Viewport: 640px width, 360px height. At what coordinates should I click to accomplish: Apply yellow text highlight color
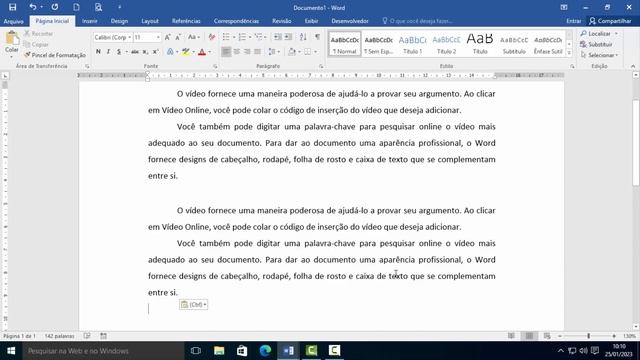point(186,52)
